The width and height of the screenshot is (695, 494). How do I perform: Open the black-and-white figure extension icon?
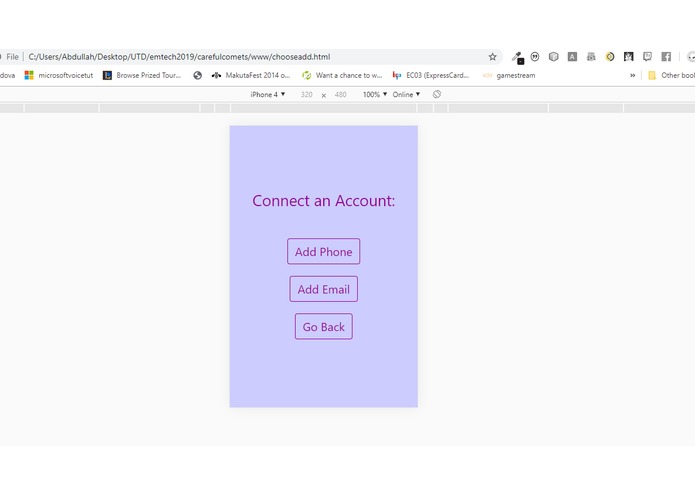point(629,56)
